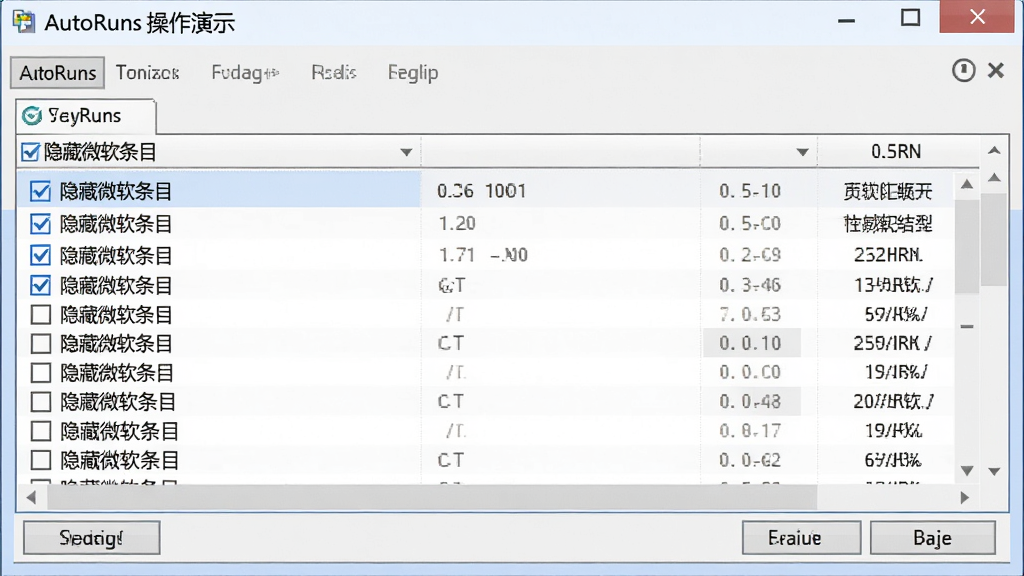Click the horizontal scrollbar thumb
Screen dimensions: 1024x576
tap(432, 498)
